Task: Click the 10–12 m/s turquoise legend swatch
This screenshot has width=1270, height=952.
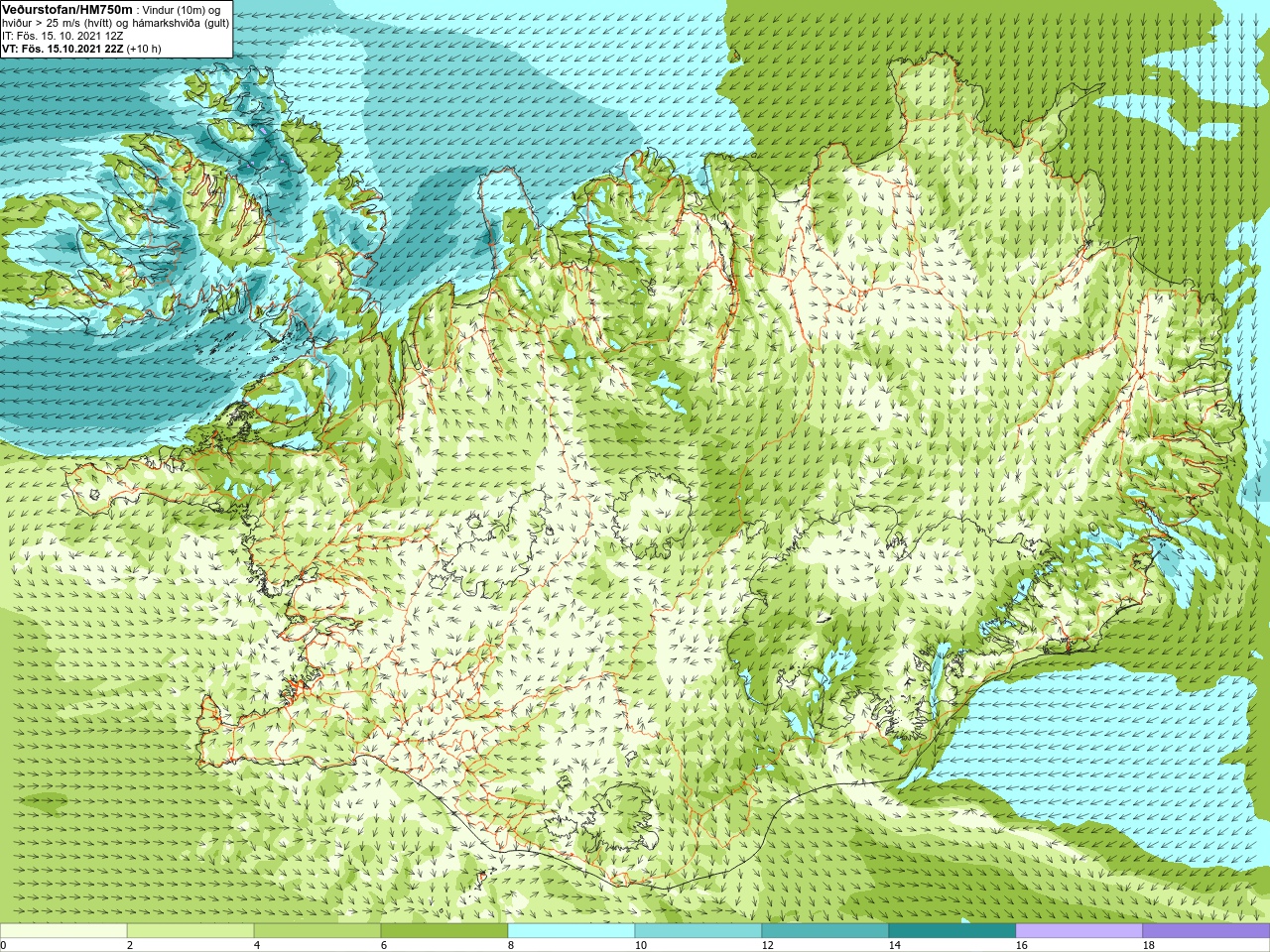Action: [698, 931]
